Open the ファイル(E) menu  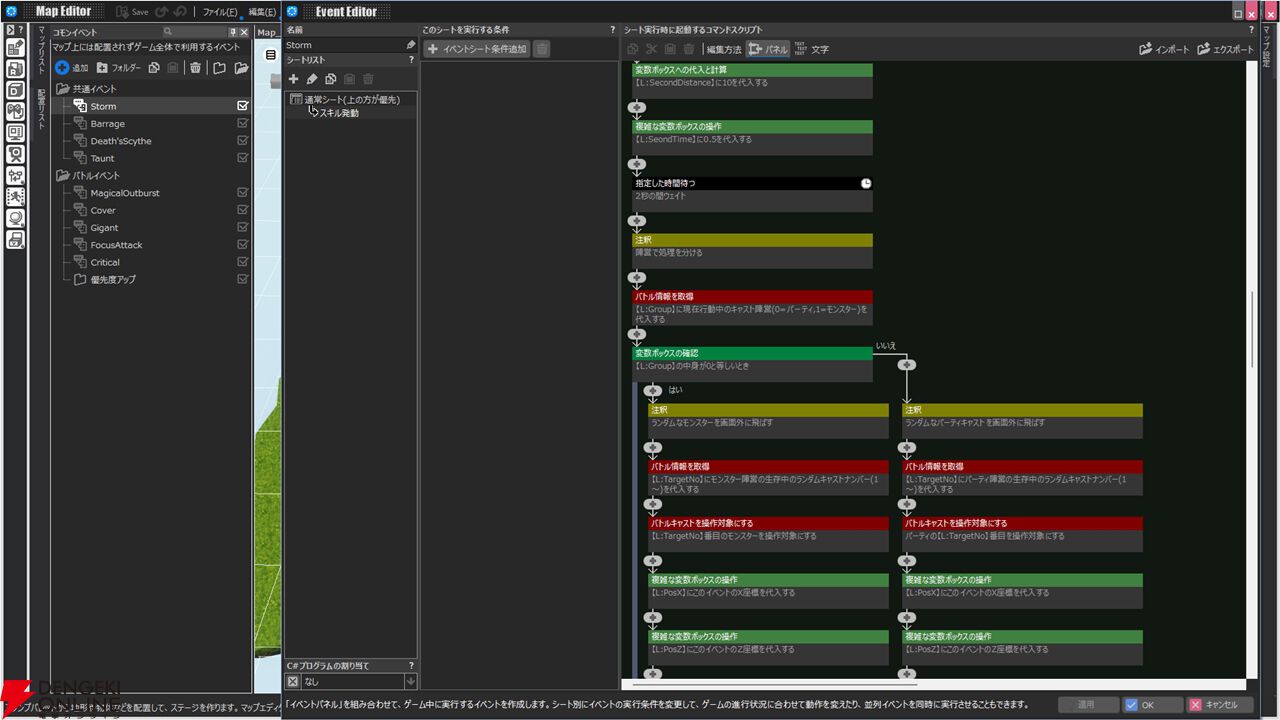tap(219, 12)
